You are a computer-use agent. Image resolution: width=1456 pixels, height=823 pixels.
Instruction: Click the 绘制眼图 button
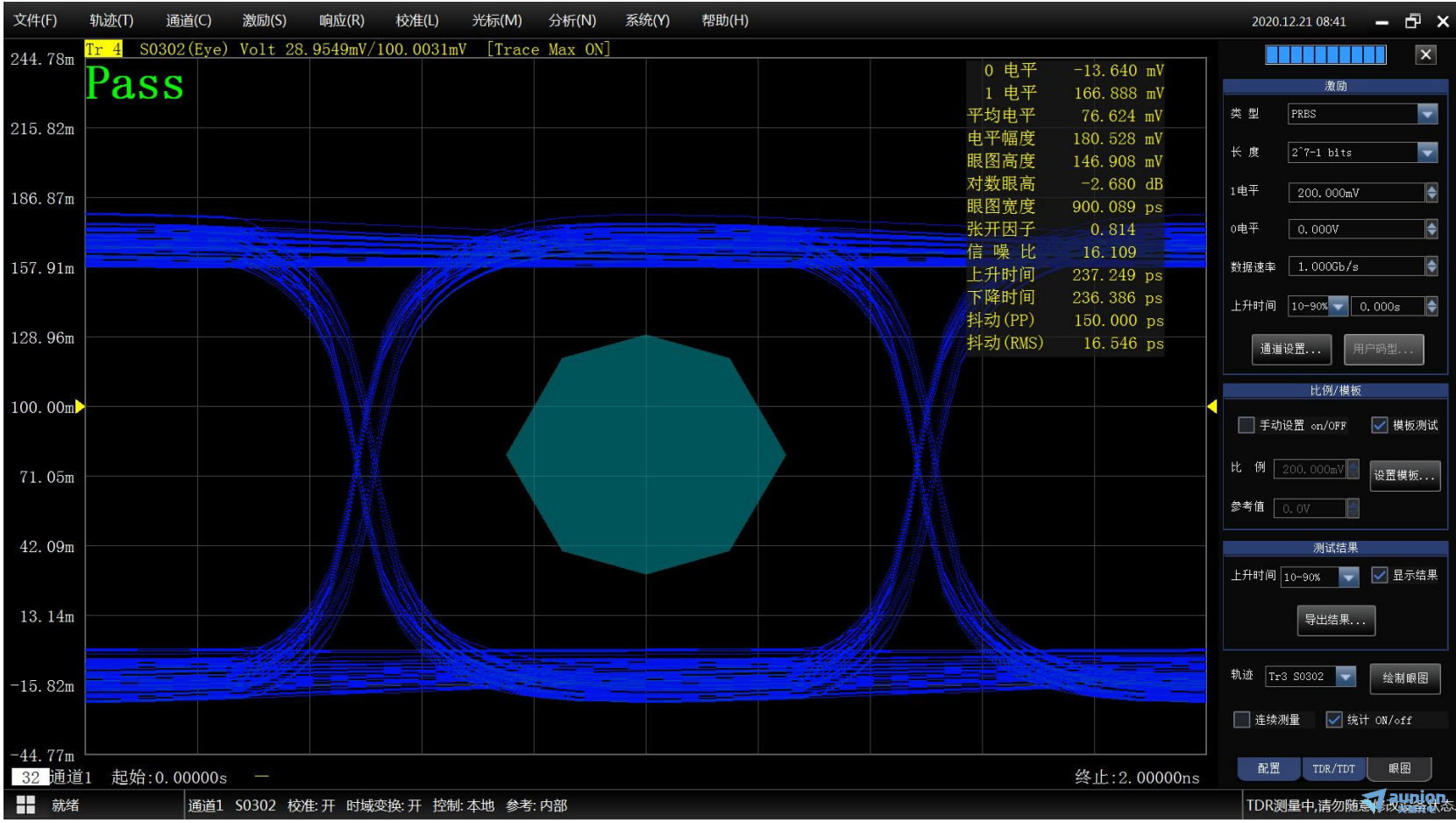pos(1404,678)
